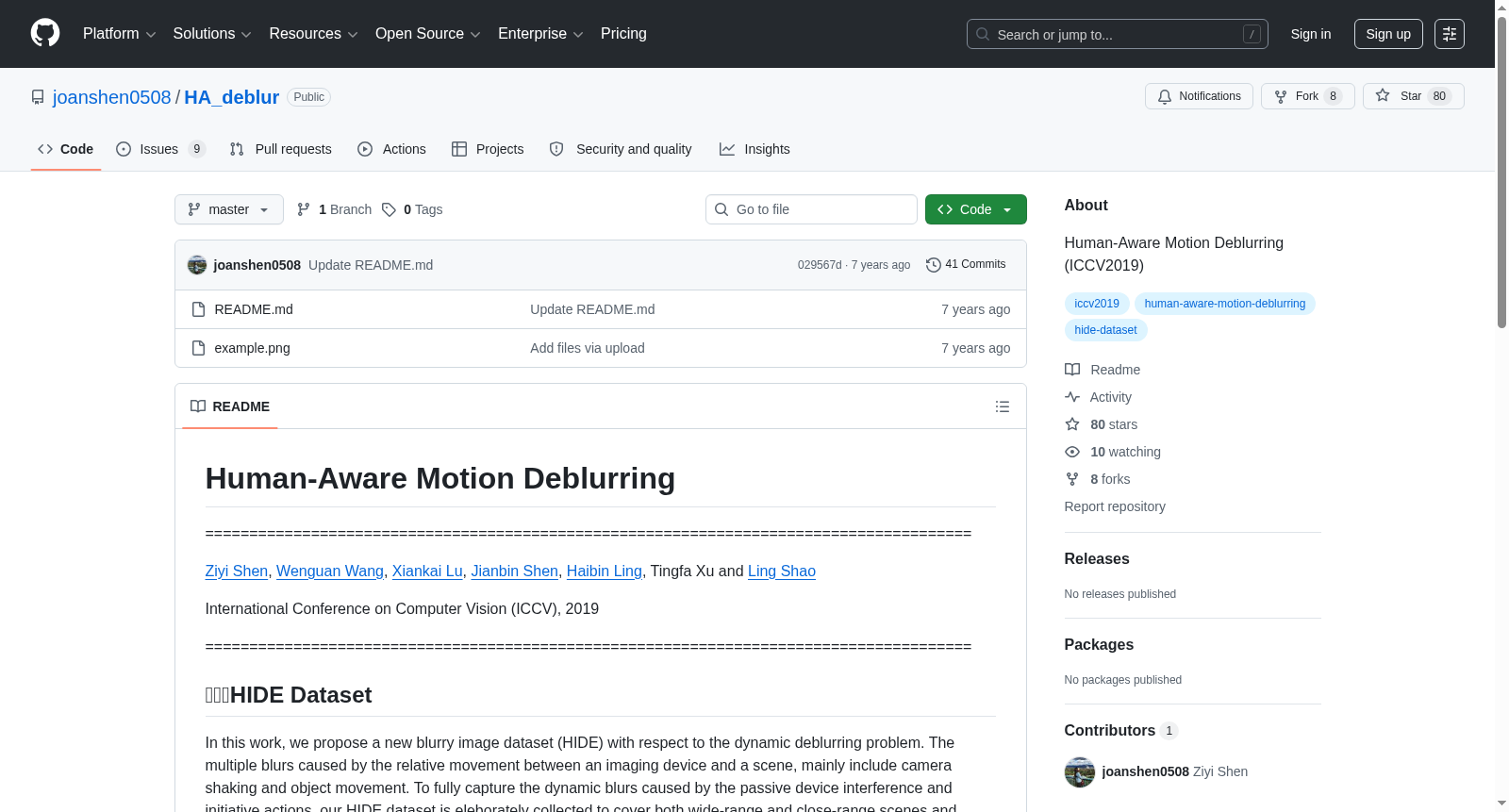Focus the Search or jump to field
Screen dimensions: 1509x812
click(x=1118, y=34)
